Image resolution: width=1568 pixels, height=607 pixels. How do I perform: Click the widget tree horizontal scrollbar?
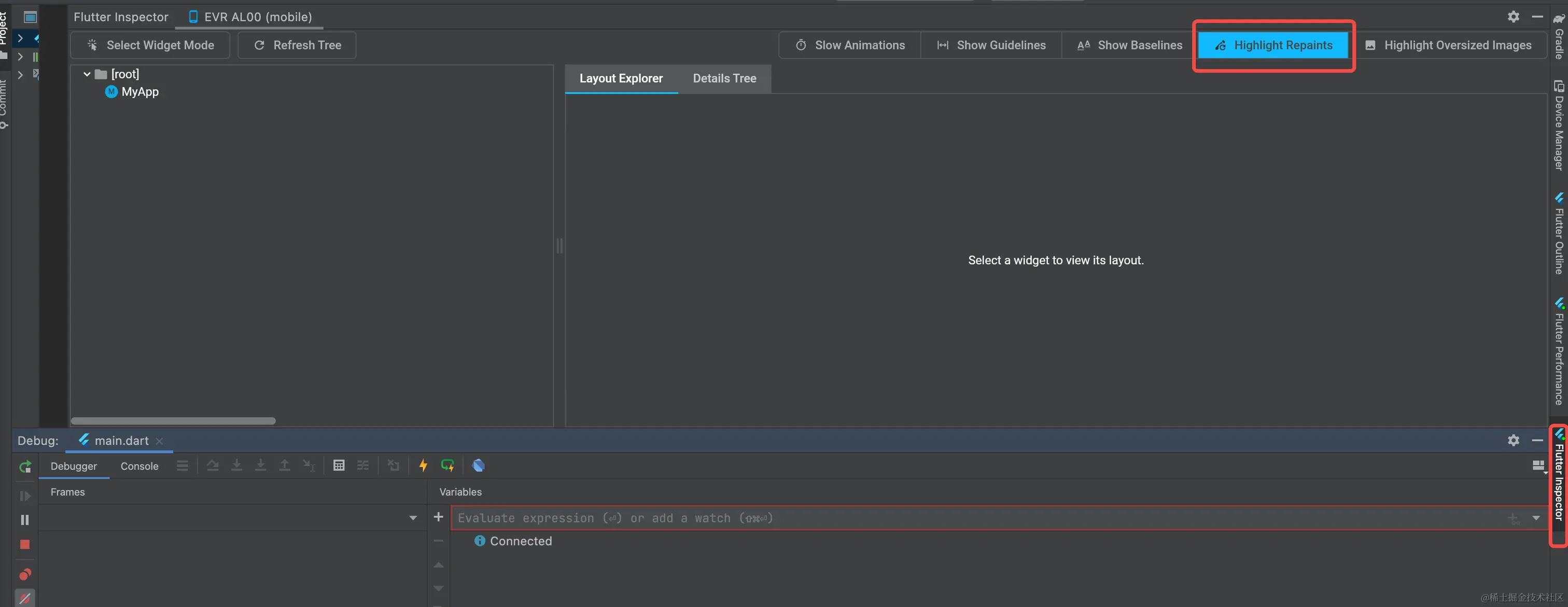(174, 421)
